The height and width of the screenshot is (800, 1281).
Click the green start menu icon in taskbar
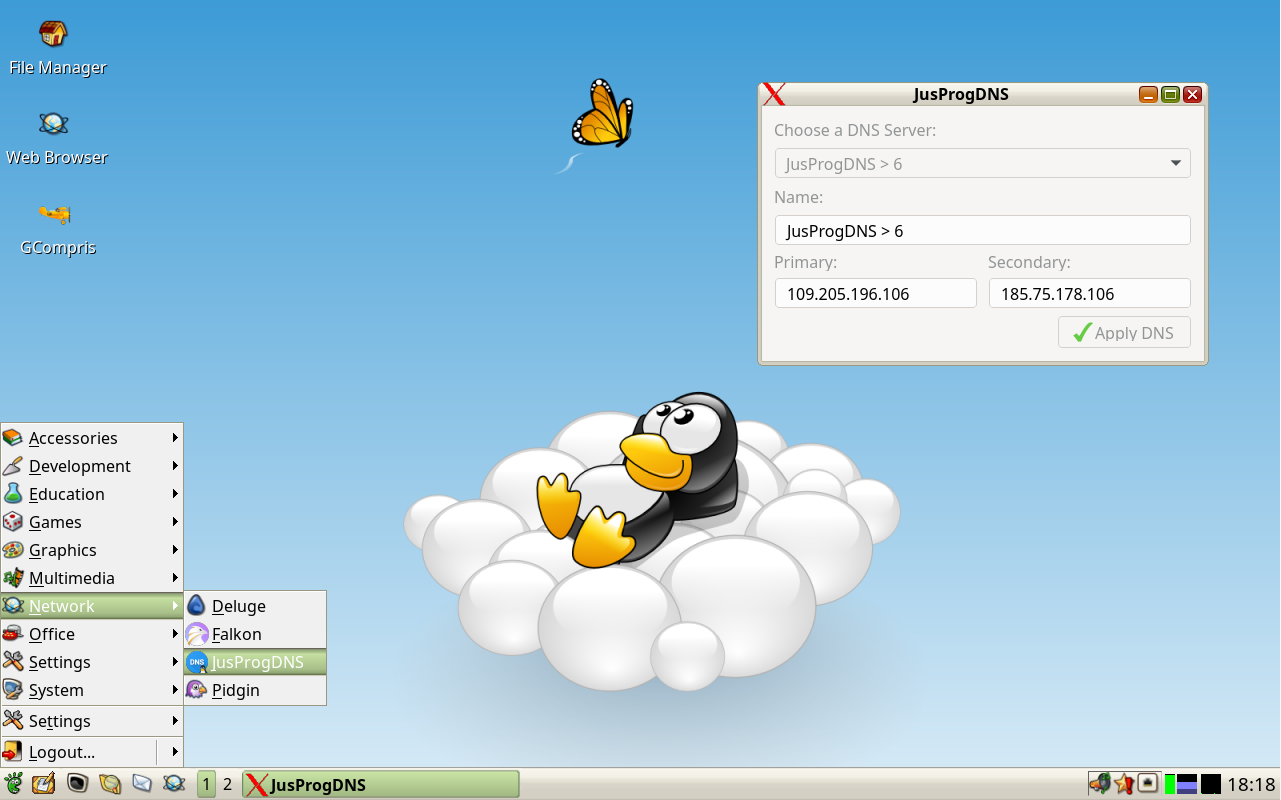point(14,784)
